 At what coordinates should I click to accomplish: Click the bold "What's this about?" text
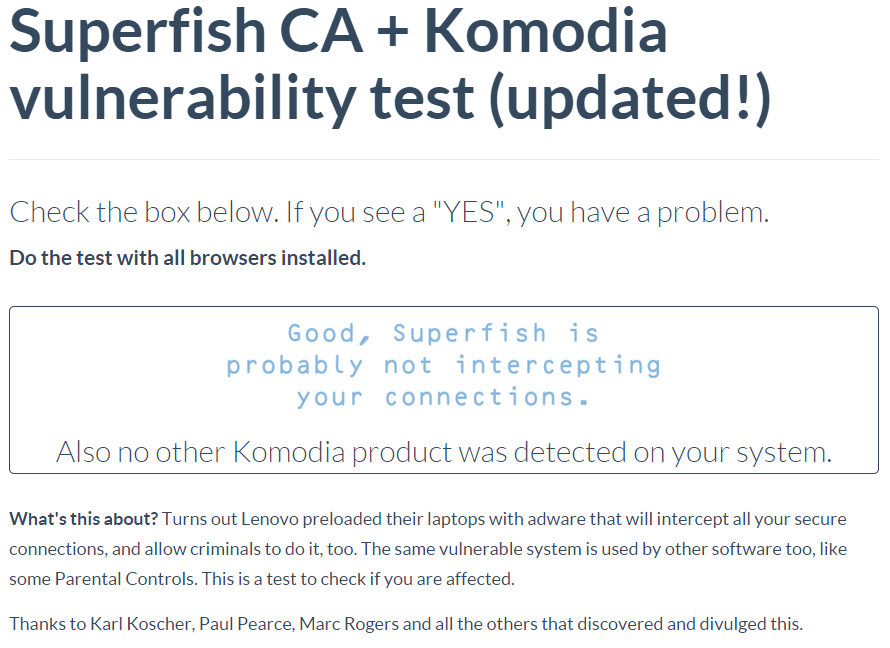tap(83, 519)
